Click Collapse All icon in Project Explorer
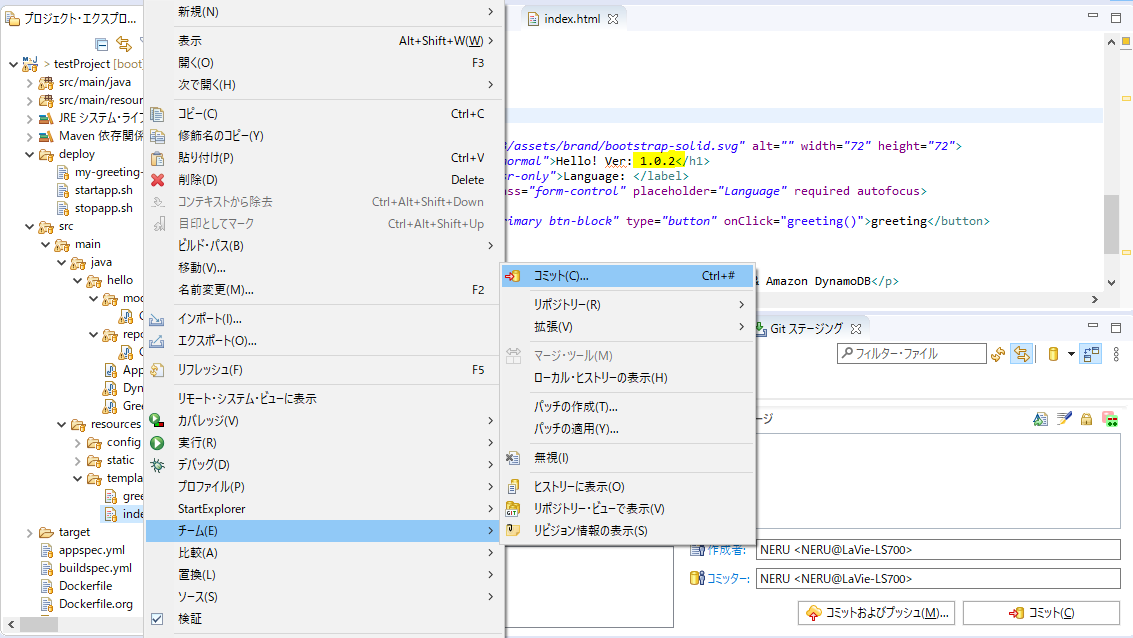1133x638 pixels. pyautogui.click(x=101, y=43)
